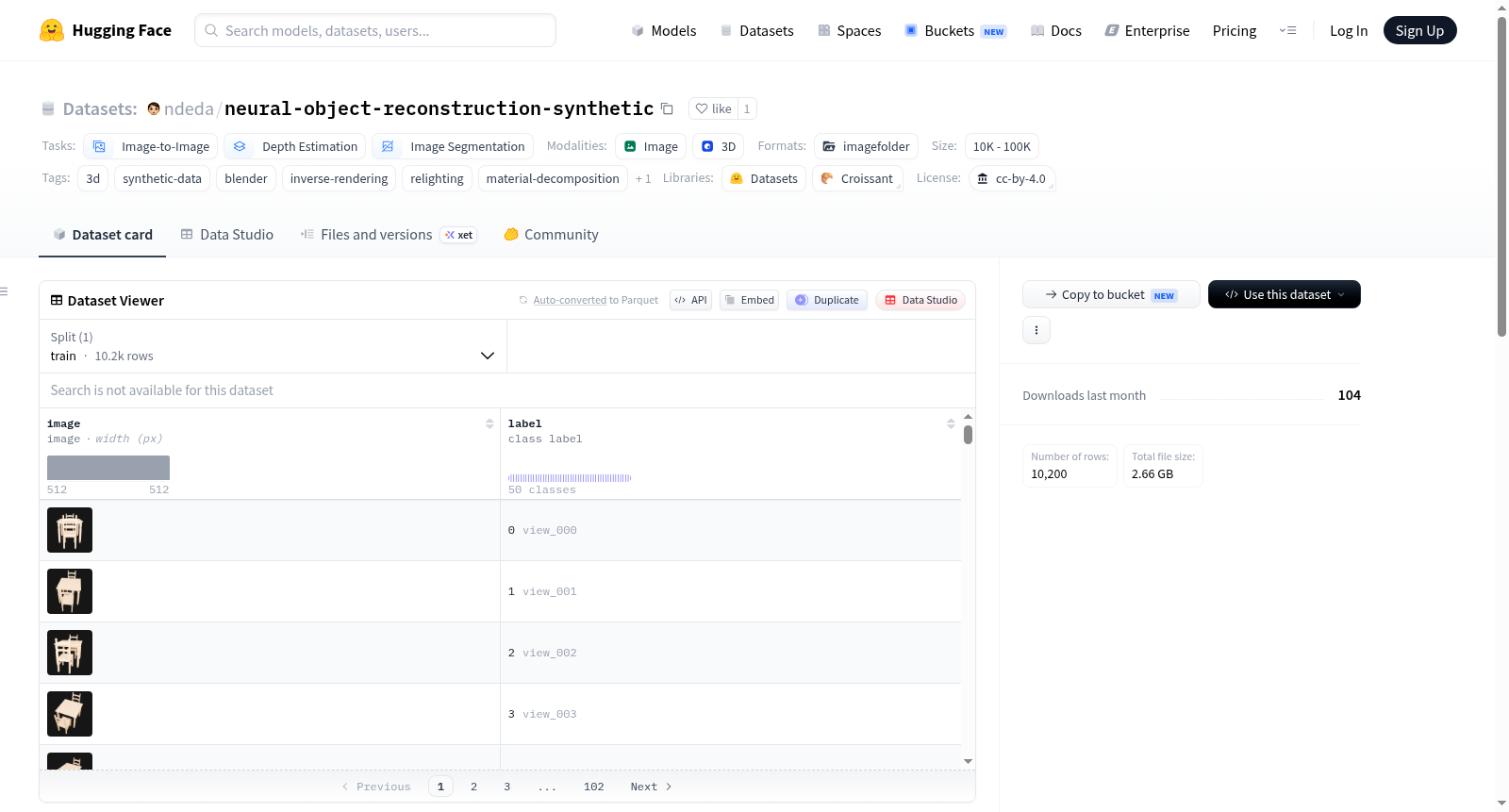Focus the search models input field
Image resolution: width=1509 pixels, height=812 pixels.
coord(375,30)
